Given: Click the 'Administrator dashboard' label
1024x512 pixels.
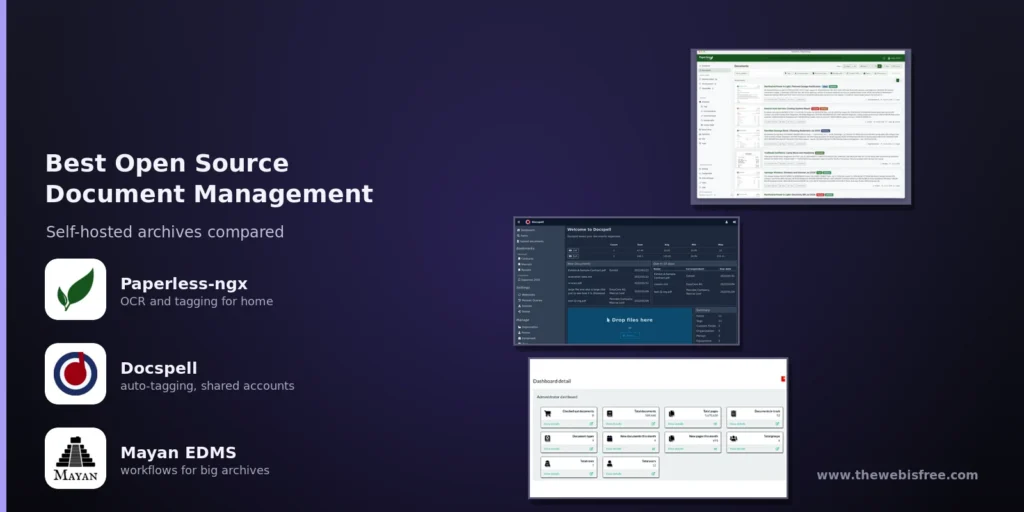Looking at the screenshot, I should coord(557,397).
